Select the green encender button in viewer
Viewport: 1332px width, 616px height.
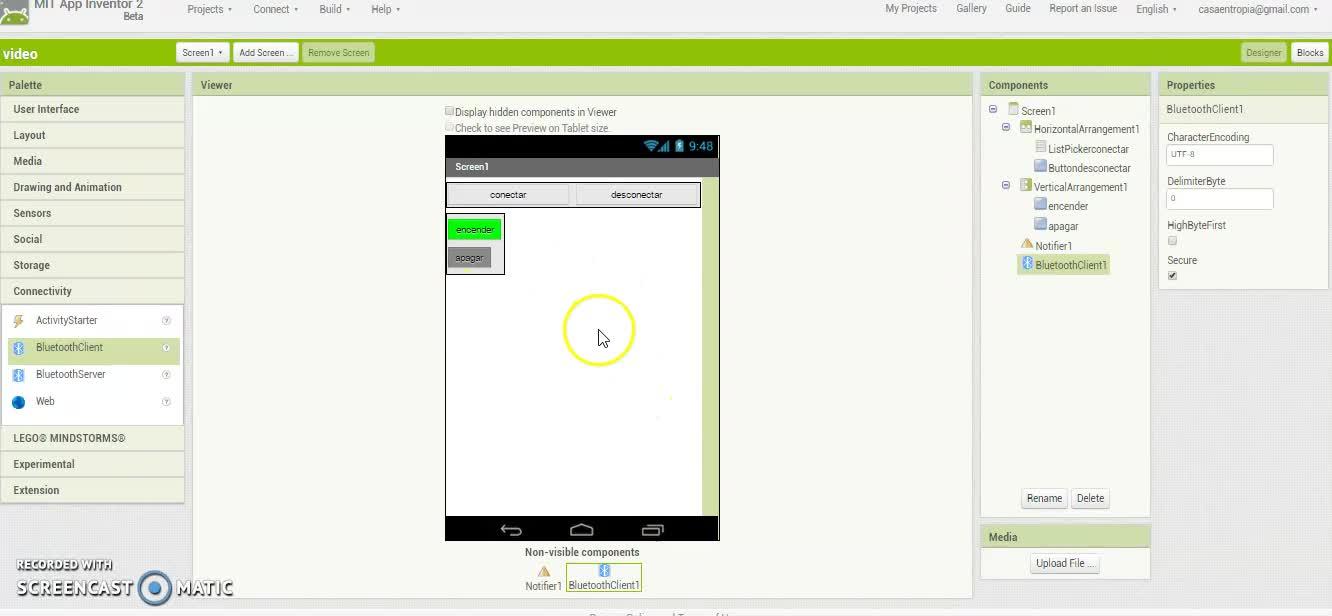pos(474,229)
